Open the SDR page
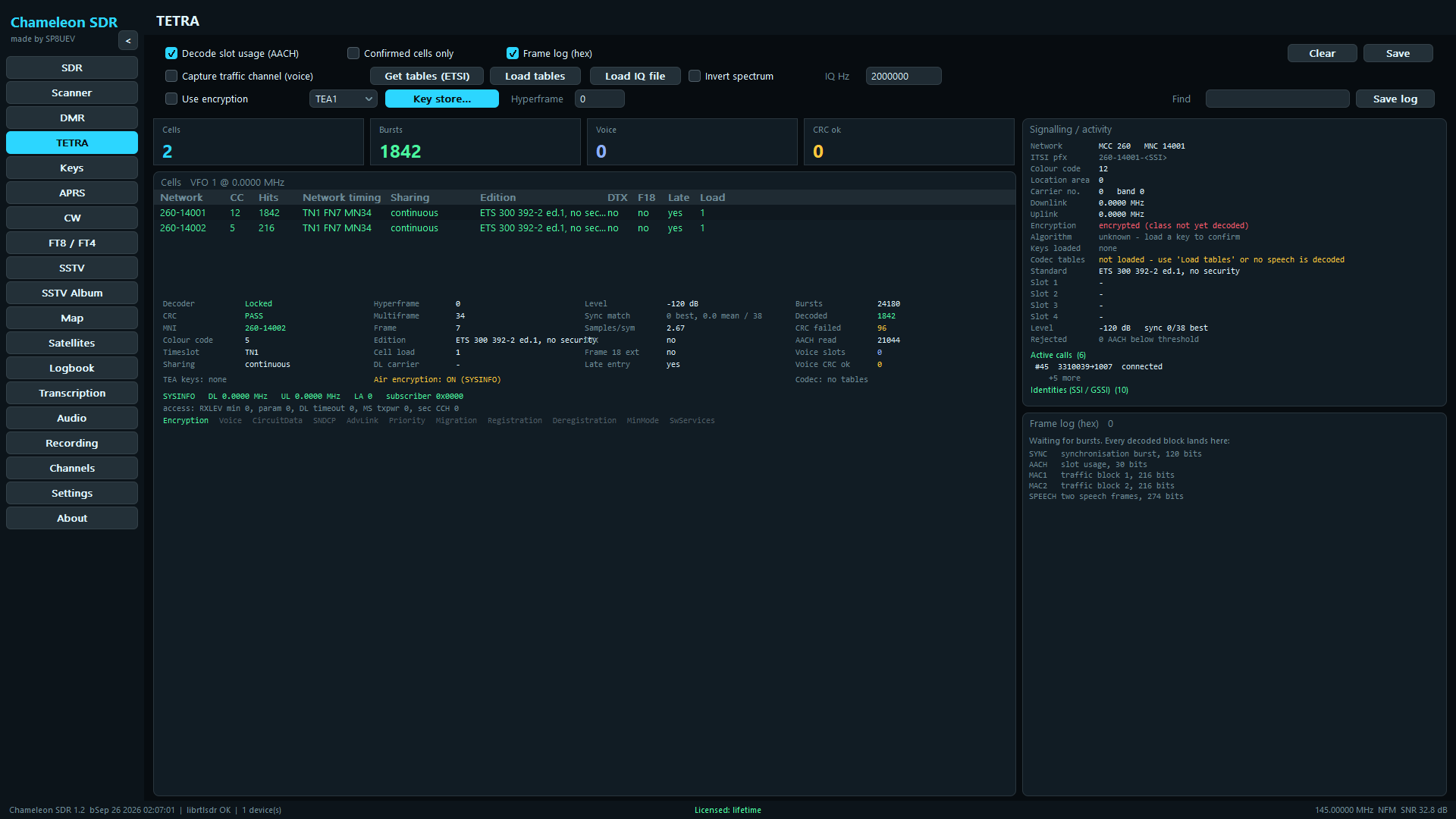1456x819 pixels. (x=72, y=67)
